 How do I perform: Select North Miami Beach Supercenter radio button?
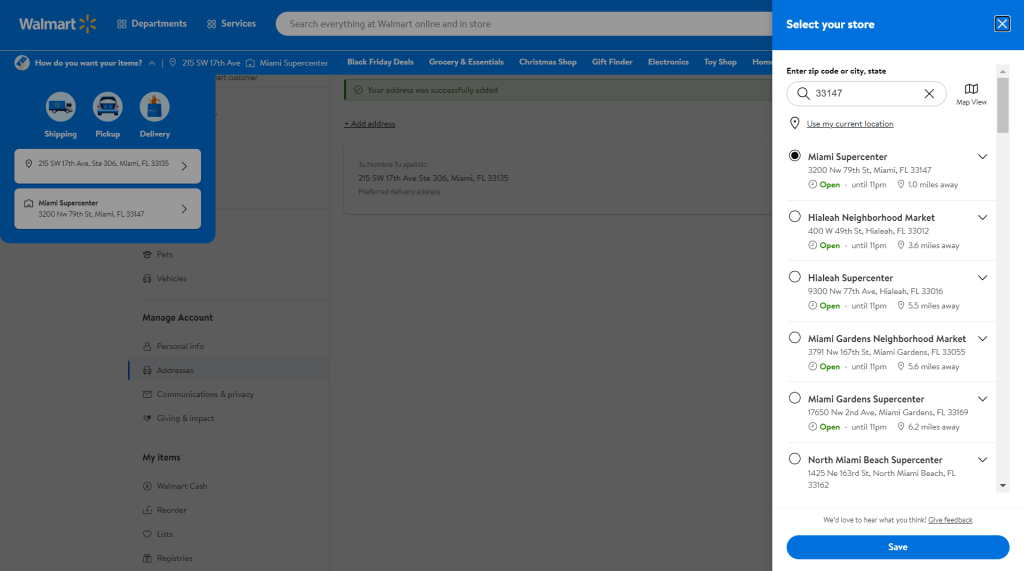795,459
